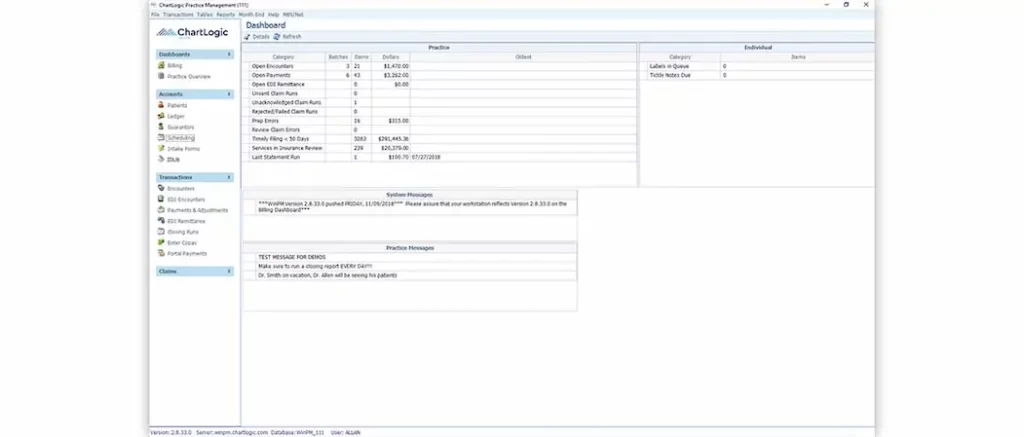Open the Tables menu
1024x437 pixels.
(x=205, y=14)
